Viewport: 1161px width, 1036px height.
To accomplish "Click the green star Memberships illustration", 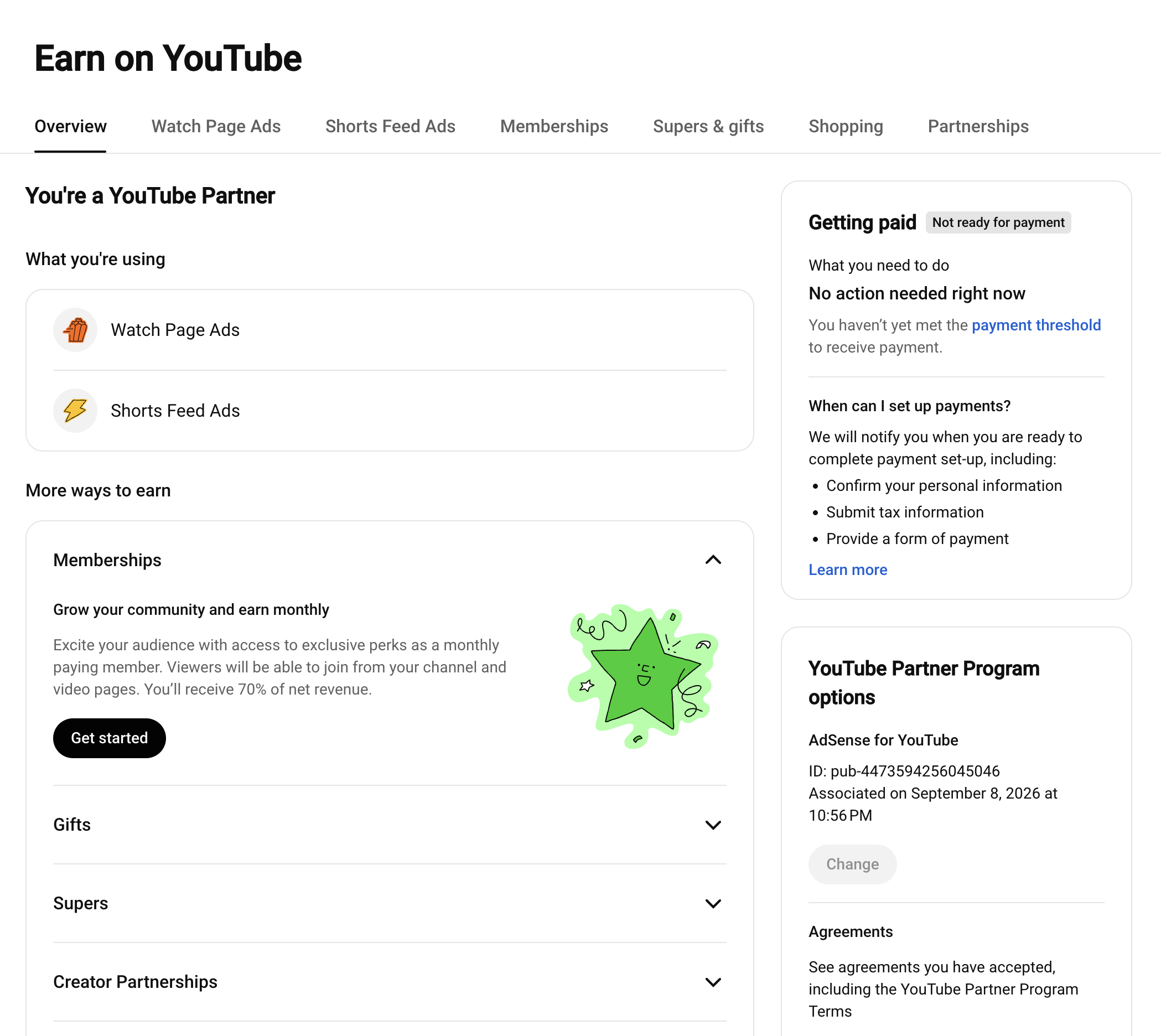I will pos(643,676).
